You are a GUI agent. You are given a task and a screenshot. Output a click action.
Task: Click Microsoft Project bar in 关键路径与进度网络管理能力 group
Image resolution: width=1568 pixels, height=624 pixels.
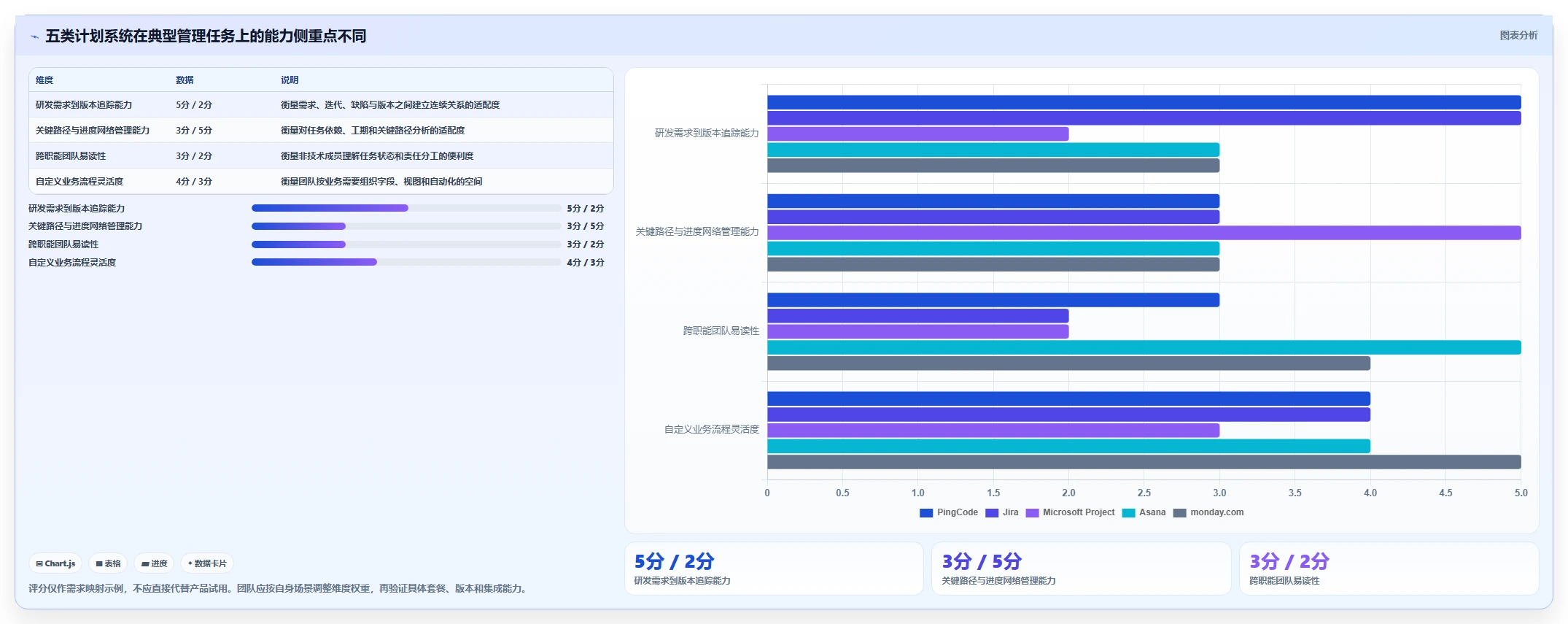1144,233
